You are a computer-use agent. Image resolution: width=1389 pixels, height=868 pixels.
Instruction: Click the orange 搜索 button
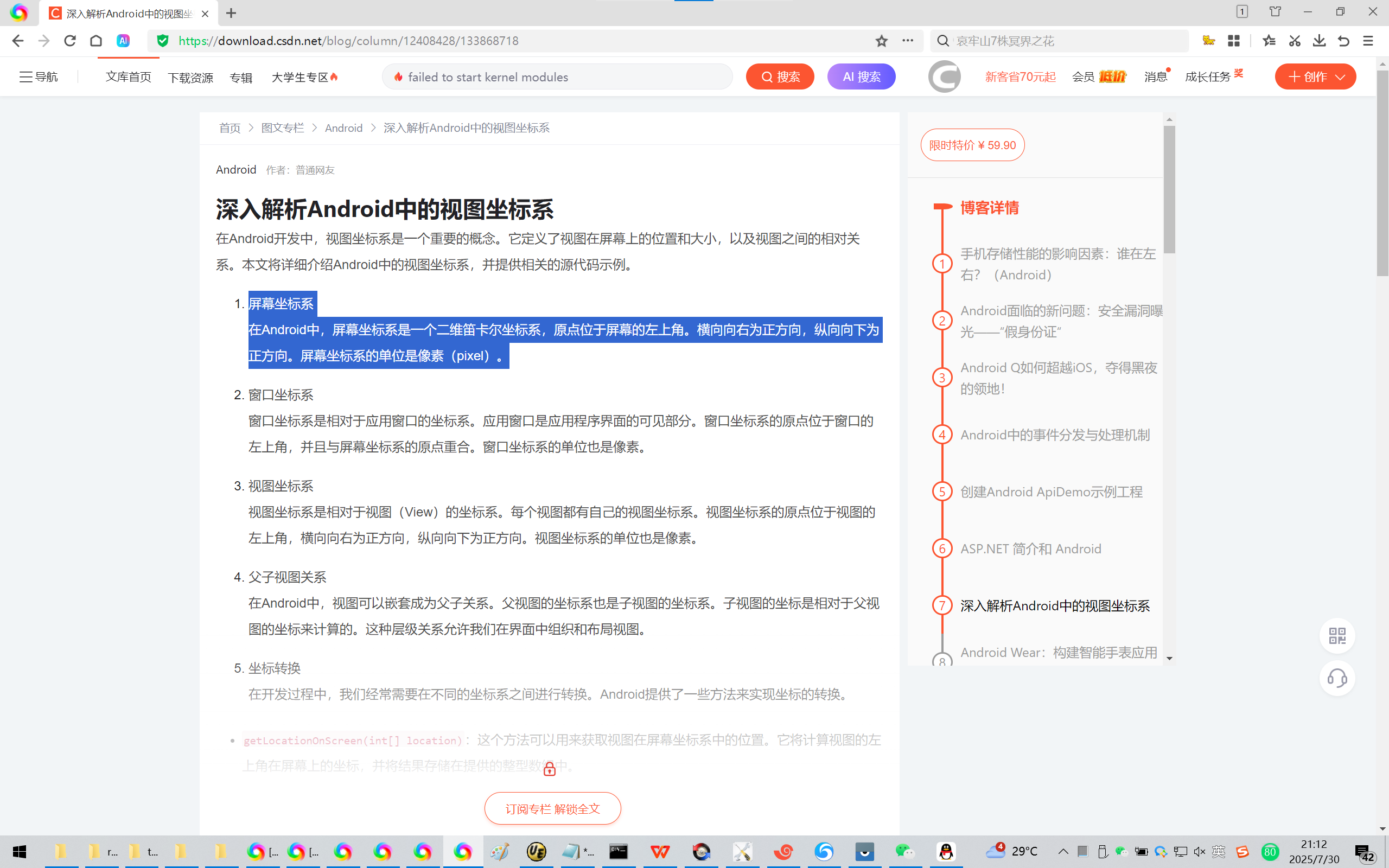(x=780, y=76)
